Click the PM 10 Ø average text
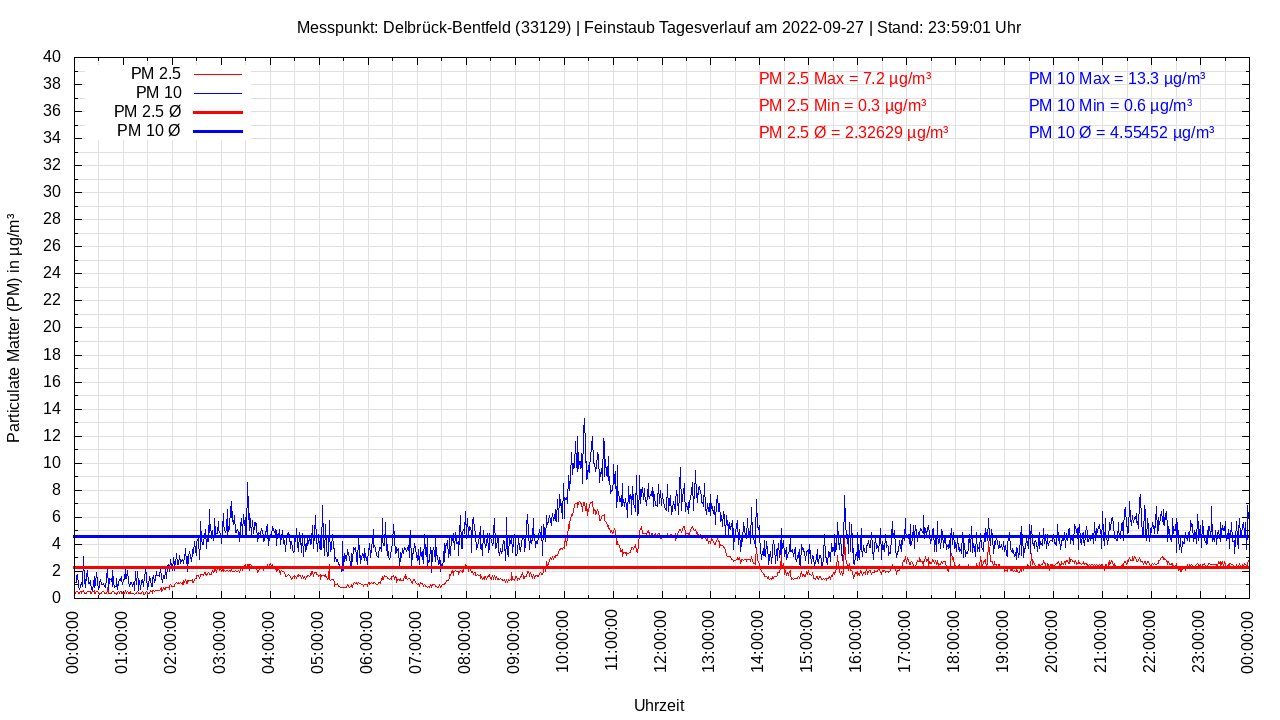The image size is (1280, 720). (1121, 132)
